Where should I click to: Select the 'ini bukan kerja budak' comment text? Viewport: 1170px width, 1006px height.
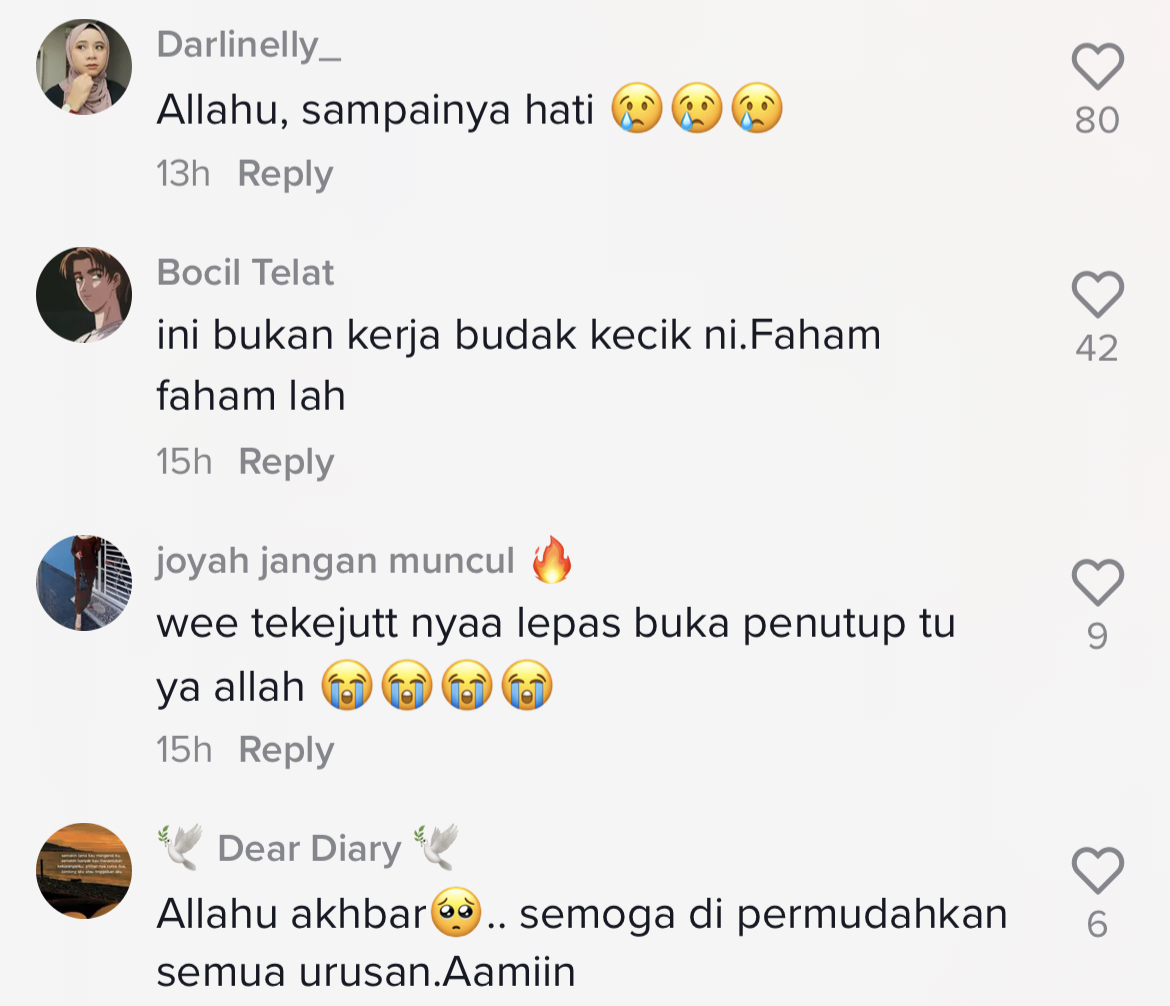click(x=519, y=365)
